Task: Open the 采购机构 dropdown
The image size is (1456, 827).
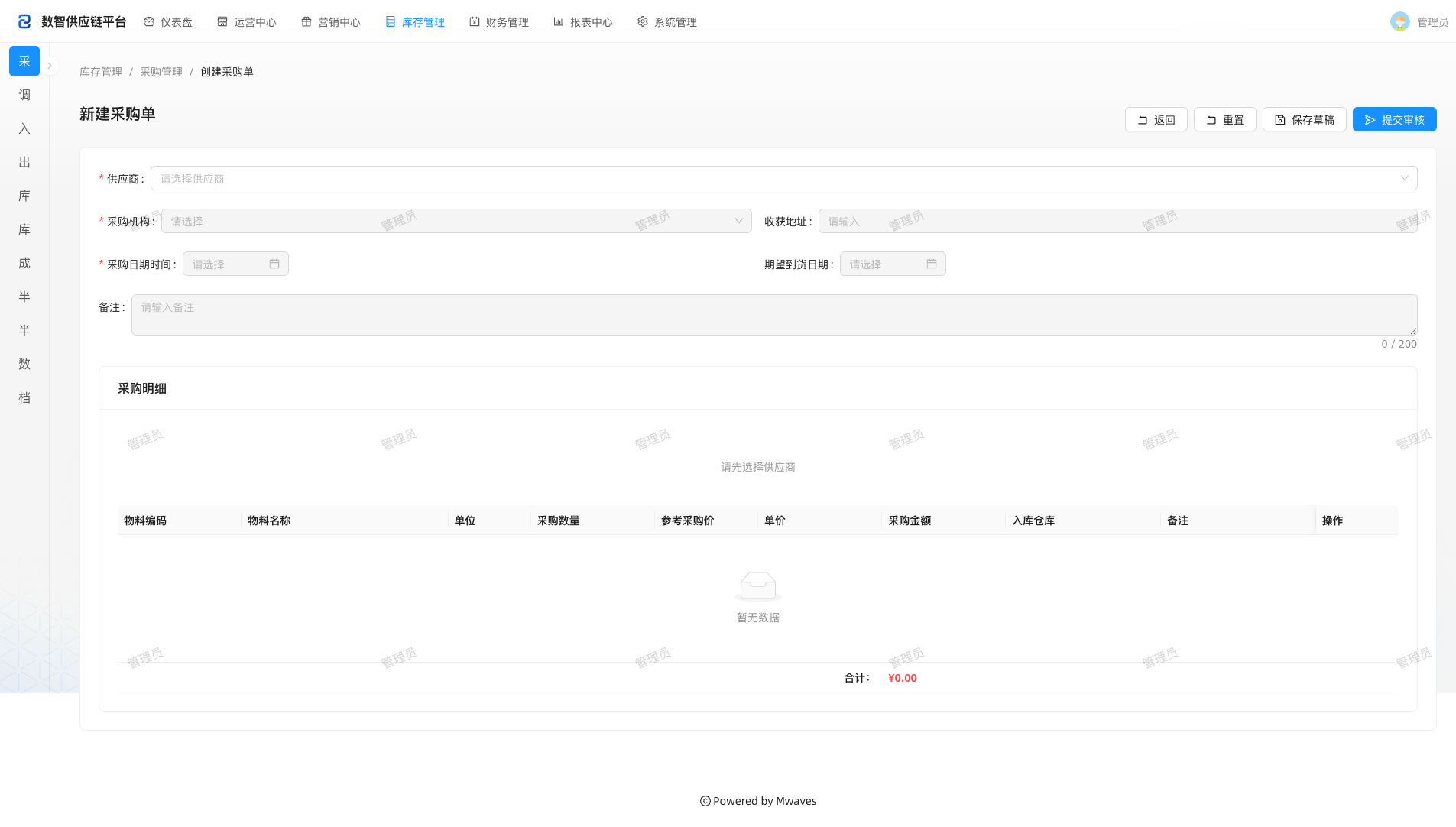Action: pyautogui.click(x=456, y=221)
